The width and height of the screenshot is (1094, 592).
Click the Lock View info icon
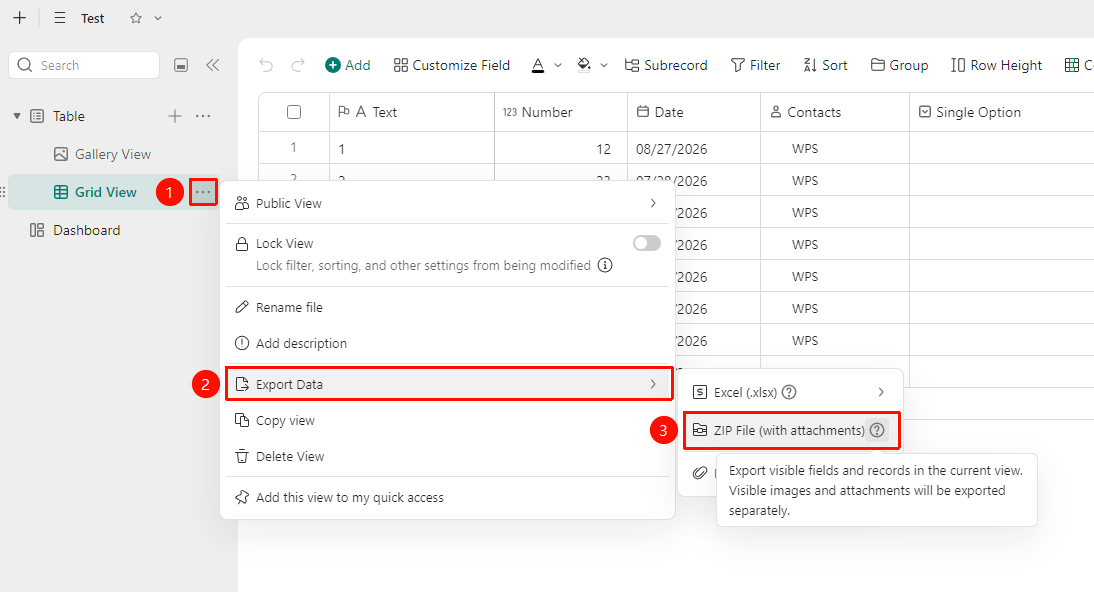click(x=606, y=265)
